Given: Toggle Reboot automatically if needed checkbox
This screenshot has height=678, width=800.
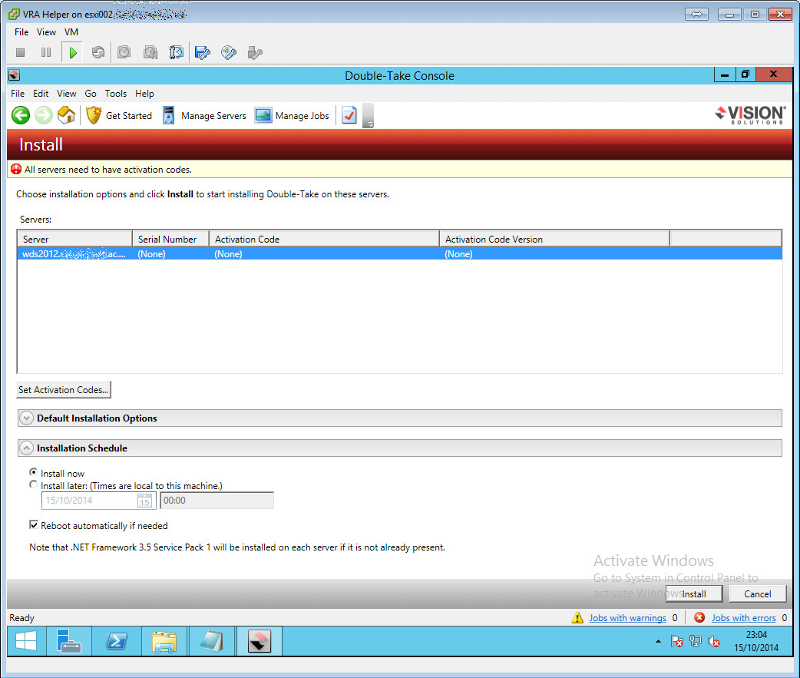Looking at the screenshot, I should tap(34, 525).
